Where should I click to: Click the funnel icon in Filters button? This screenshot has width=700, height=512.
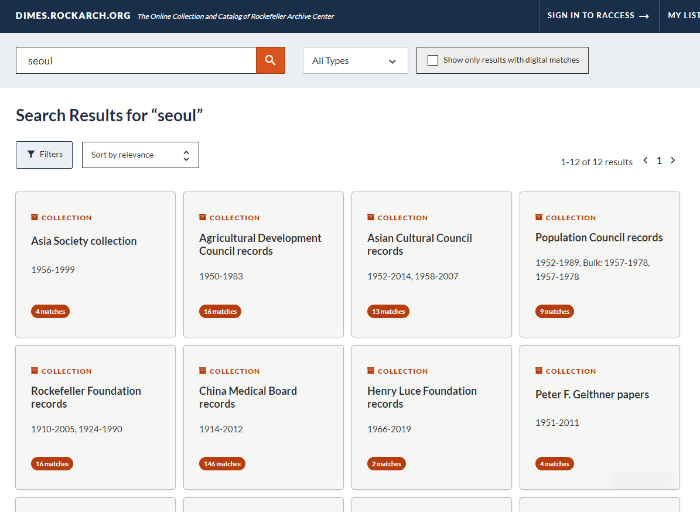click(31, 154)
